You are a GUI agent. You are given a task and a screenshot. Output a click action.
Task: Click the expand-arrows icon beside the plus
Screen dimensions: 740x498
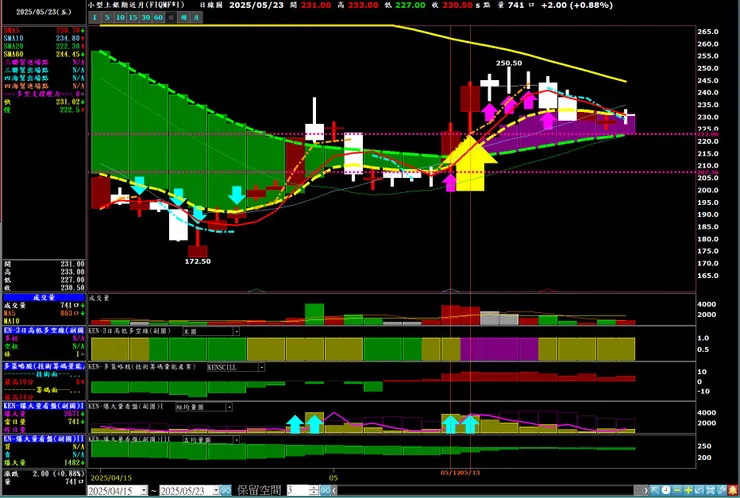tap(699, 490)
